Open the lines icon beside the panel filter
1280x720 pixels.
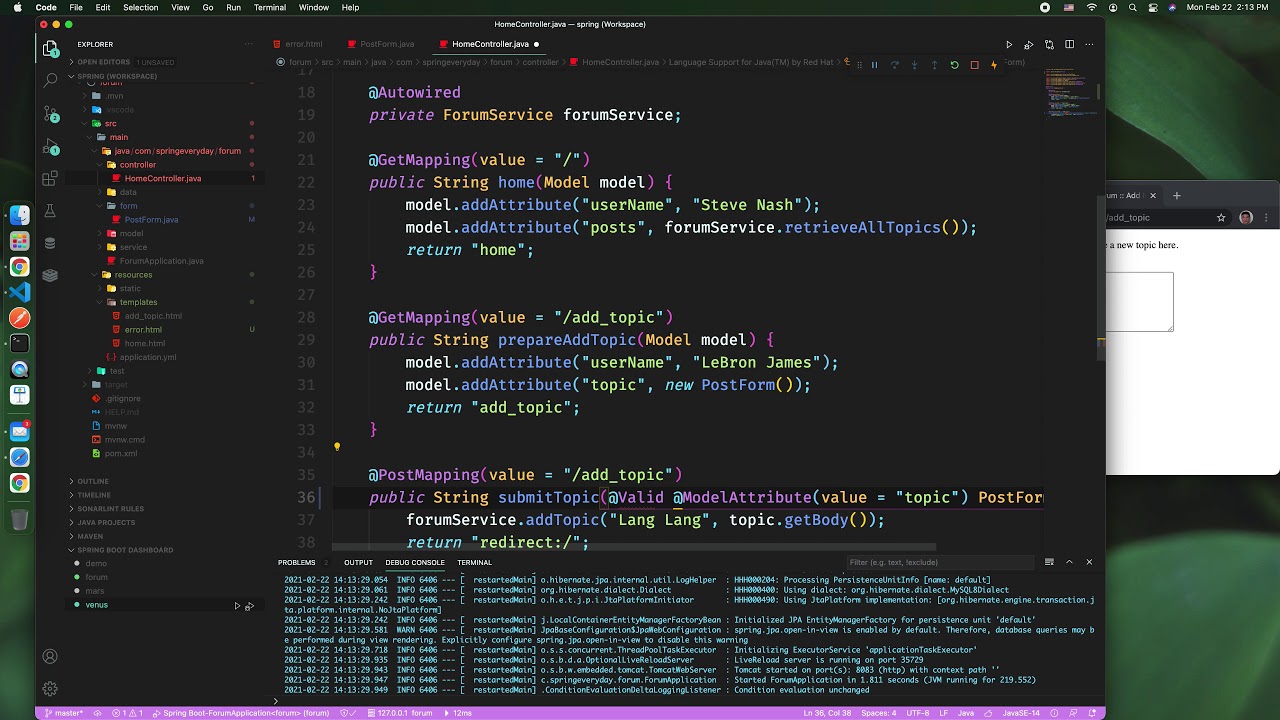[1049, 562]
